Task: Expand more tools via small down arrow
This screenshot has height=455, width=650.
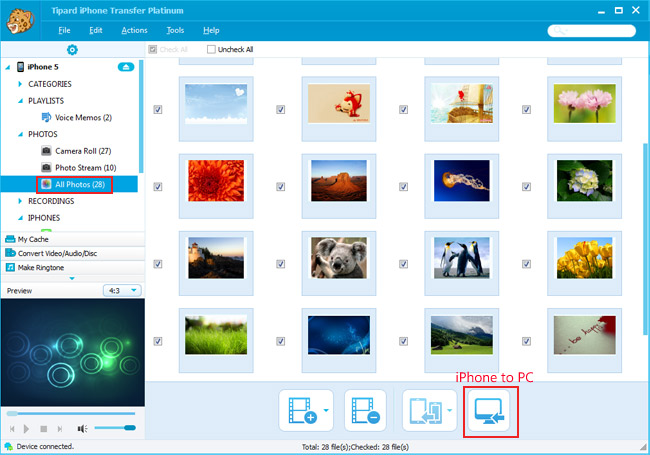Action: [72, 278]
